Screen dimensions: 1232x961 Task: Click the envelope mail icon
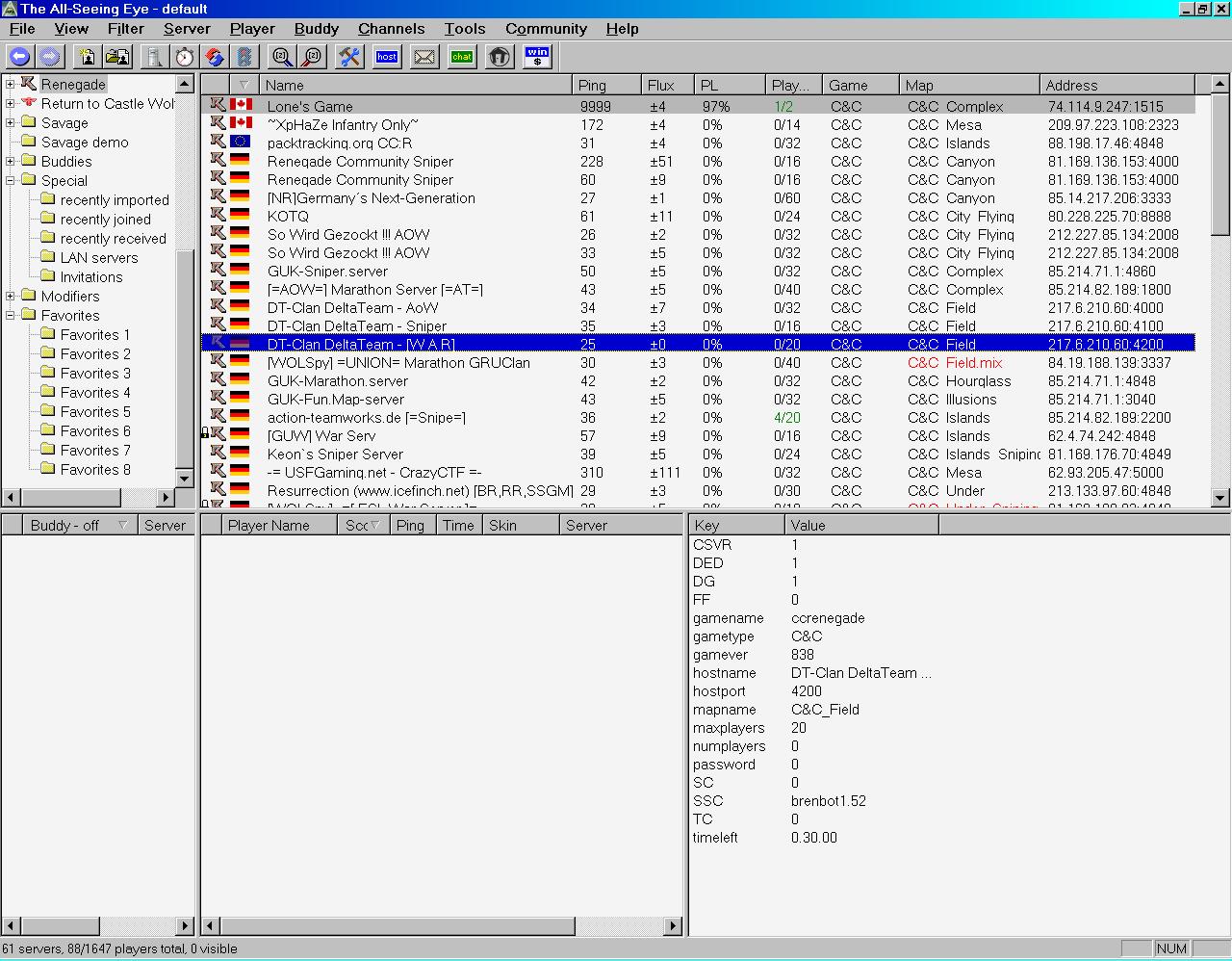coord(424,57)
